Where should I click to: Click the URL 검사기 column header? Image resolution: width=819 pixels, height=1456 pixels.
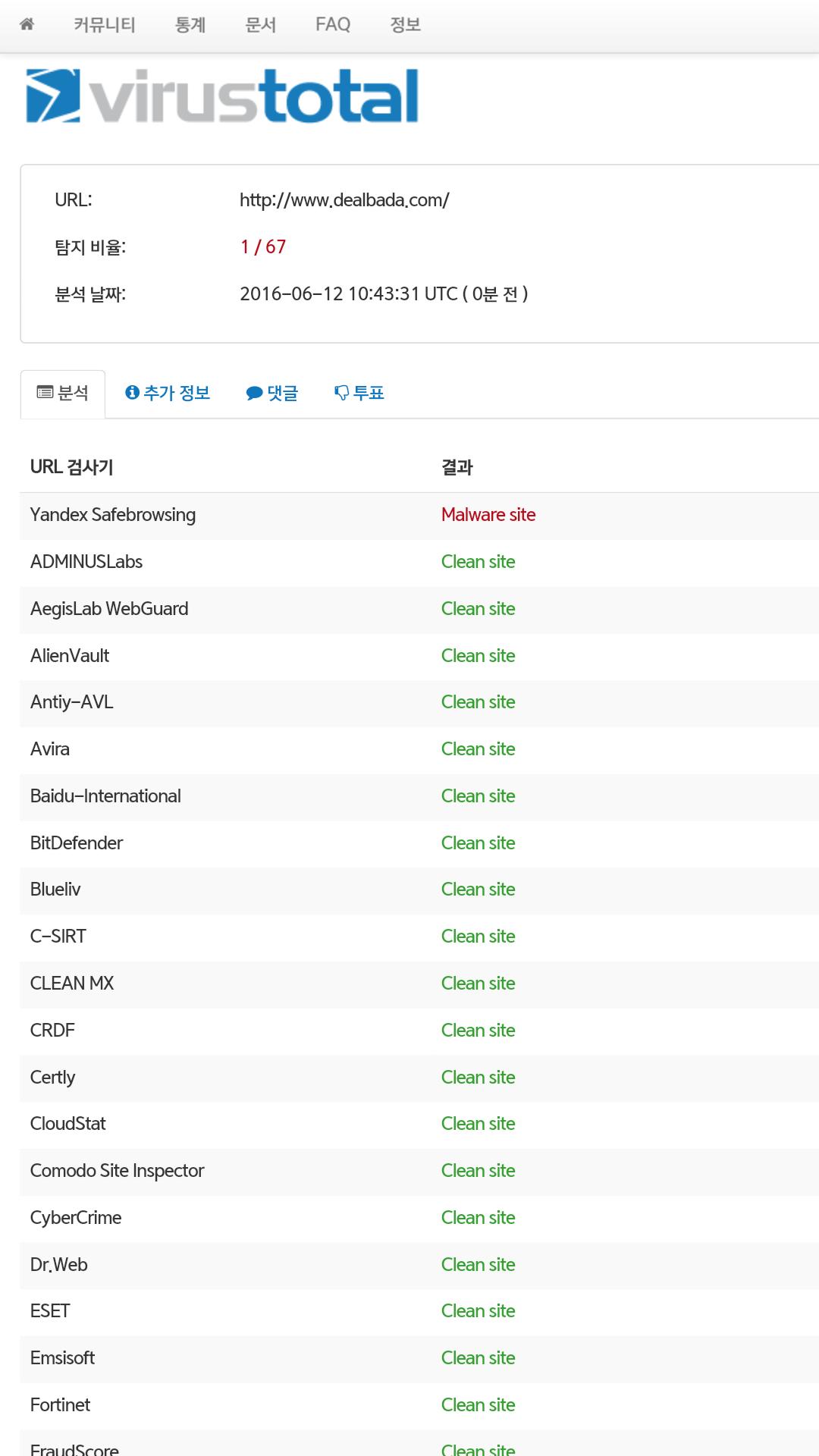[x=72, y=467]
